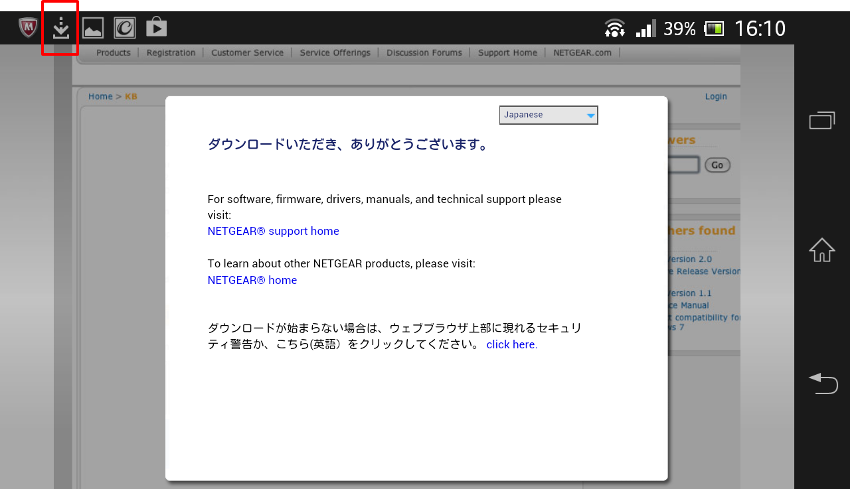
Task: Click the 'ersion 2.0' link in sidebar
Action: point(690,259)
